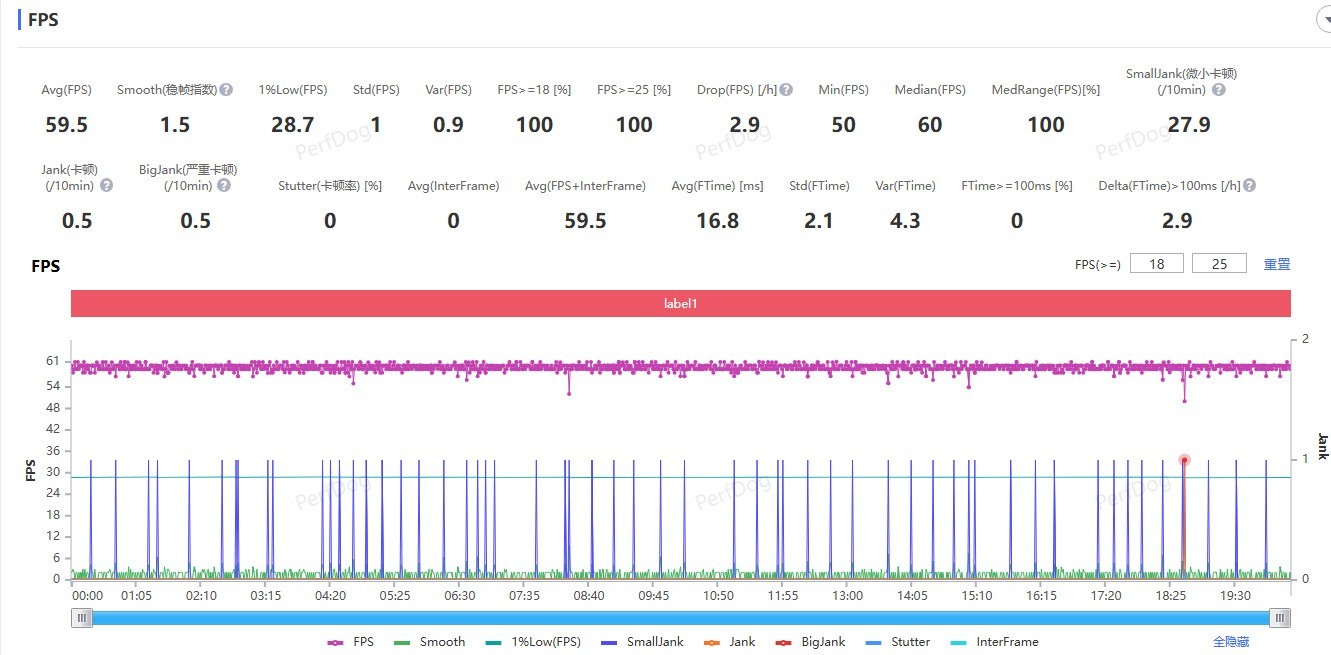Toggle SmallJank series in chart legend
Image resolution: width=1331 pixels, height=655 pixels.
tap(642, 642)
